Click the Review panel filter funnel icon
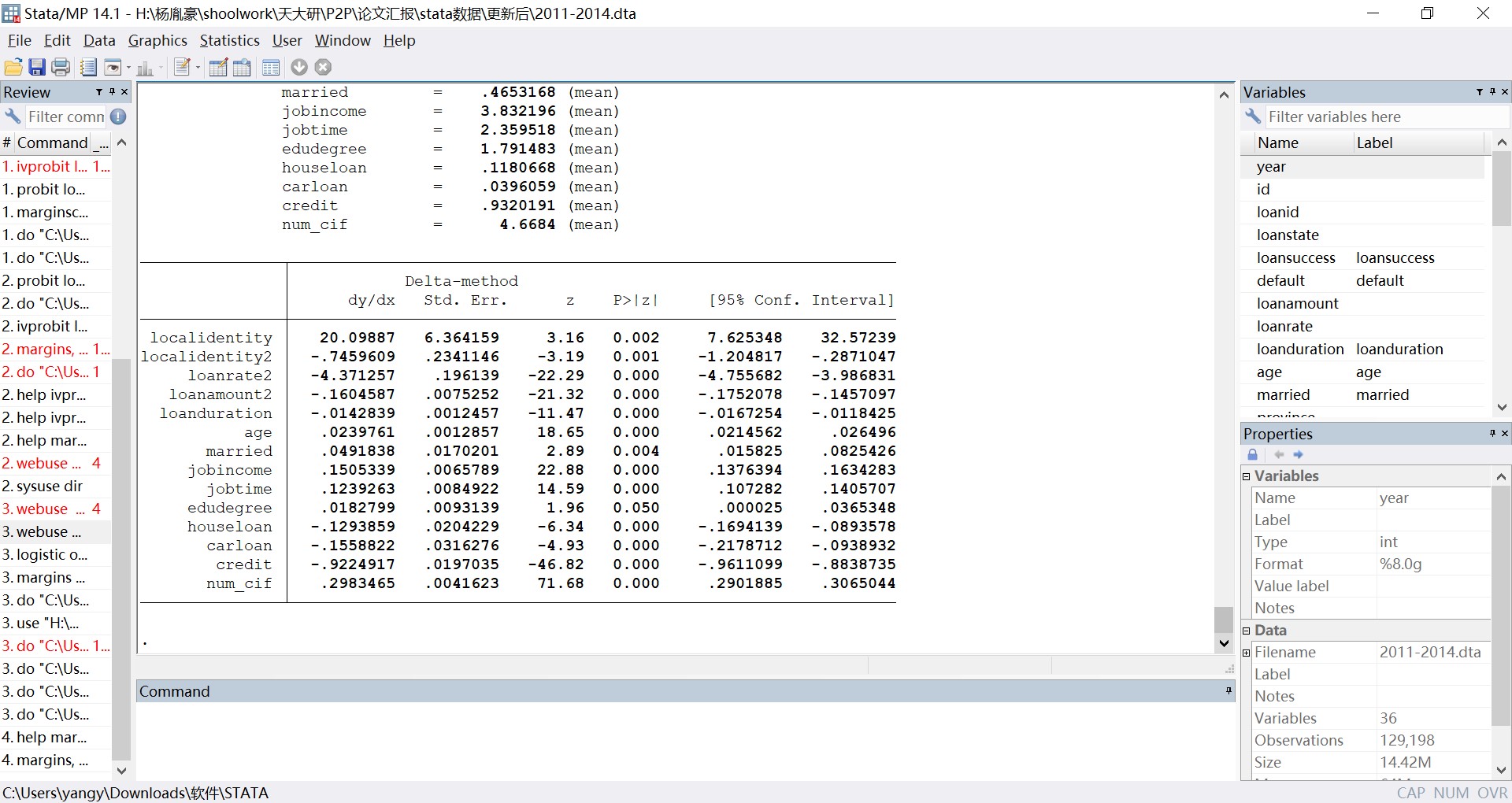 pos(99,92)
